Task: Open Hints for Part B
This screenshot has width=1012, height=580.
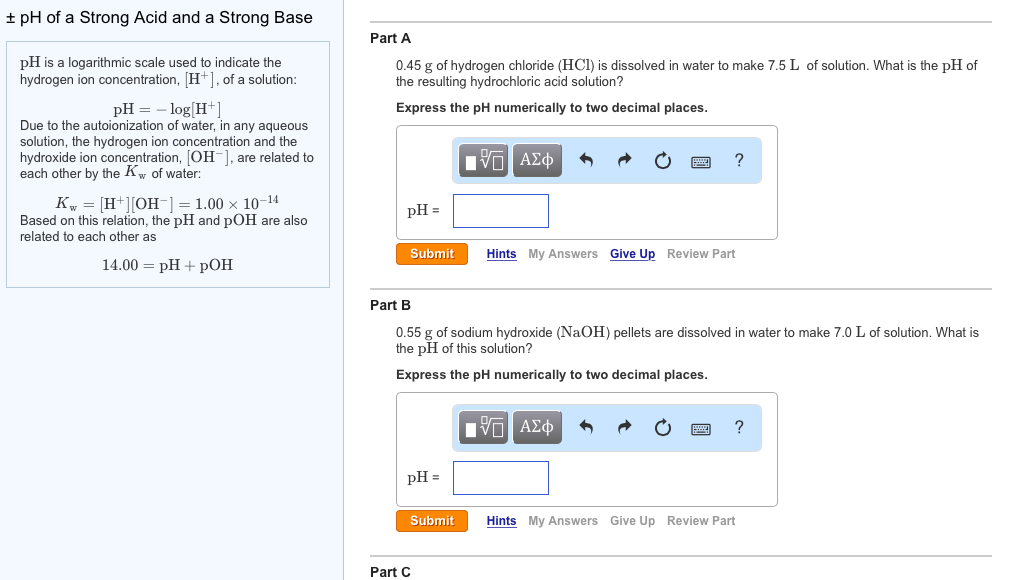Action: (x=501, y=520)
